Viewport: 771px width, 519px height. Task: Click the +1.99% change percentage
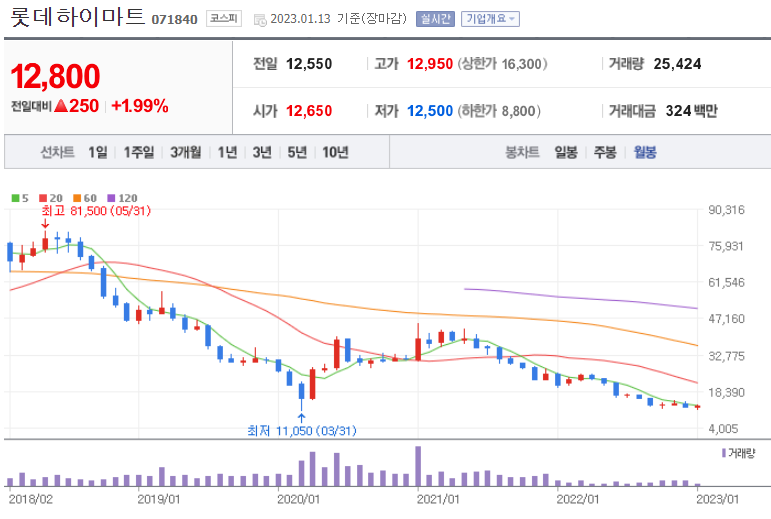(140, 106)
